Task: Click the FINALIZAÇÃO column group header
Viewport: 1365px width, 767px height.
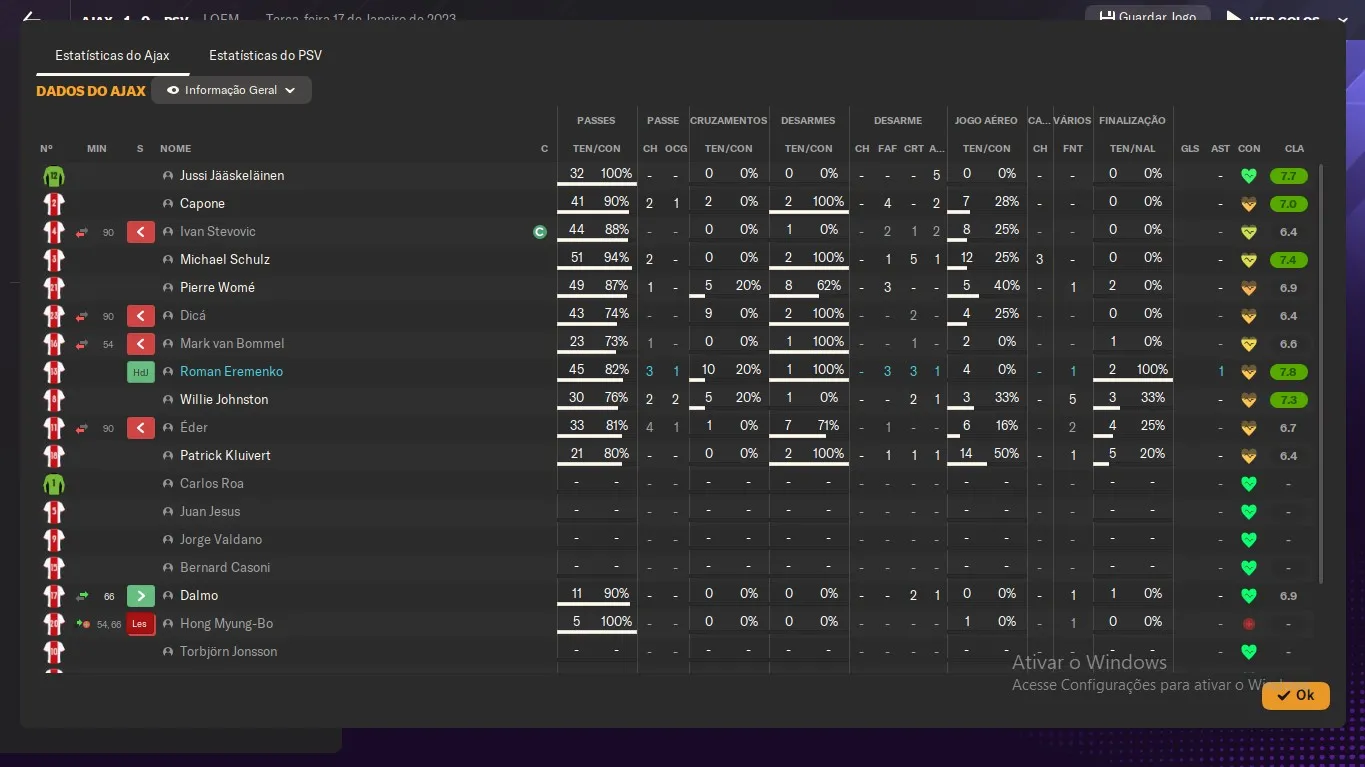Action: tap(1132, 121)
